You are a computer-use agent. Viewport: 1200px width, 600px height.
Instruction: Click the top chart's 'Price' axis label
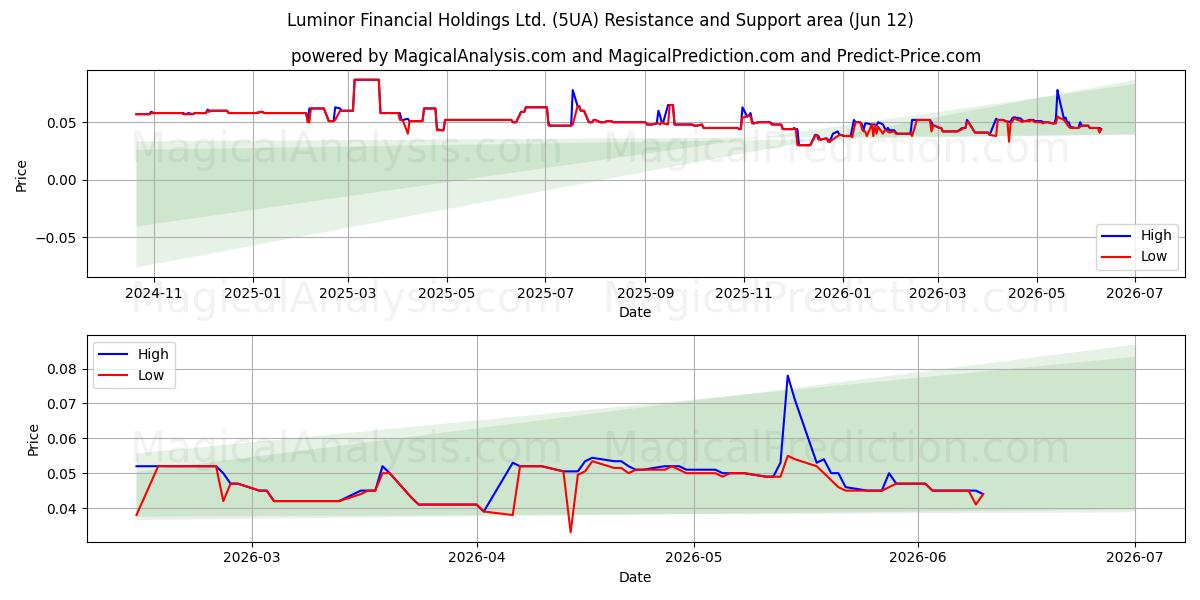22,173
